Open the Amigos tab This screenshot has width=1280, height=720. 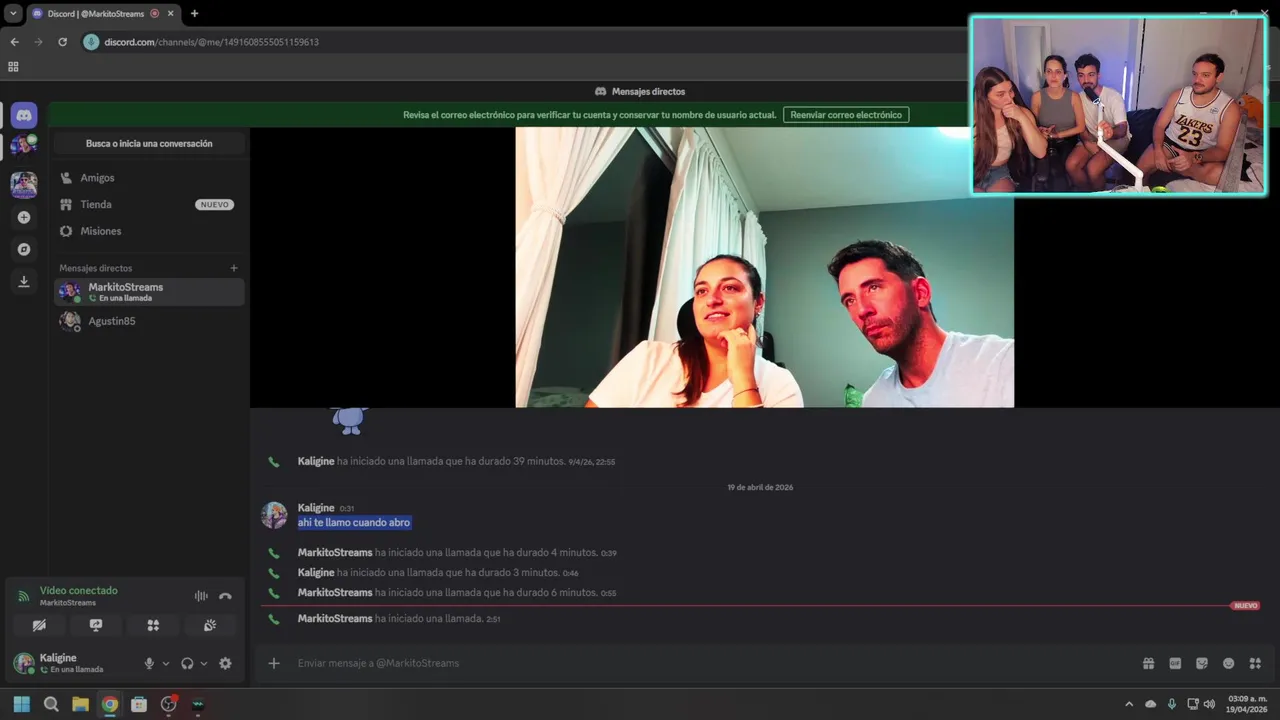tap(149, 177)
